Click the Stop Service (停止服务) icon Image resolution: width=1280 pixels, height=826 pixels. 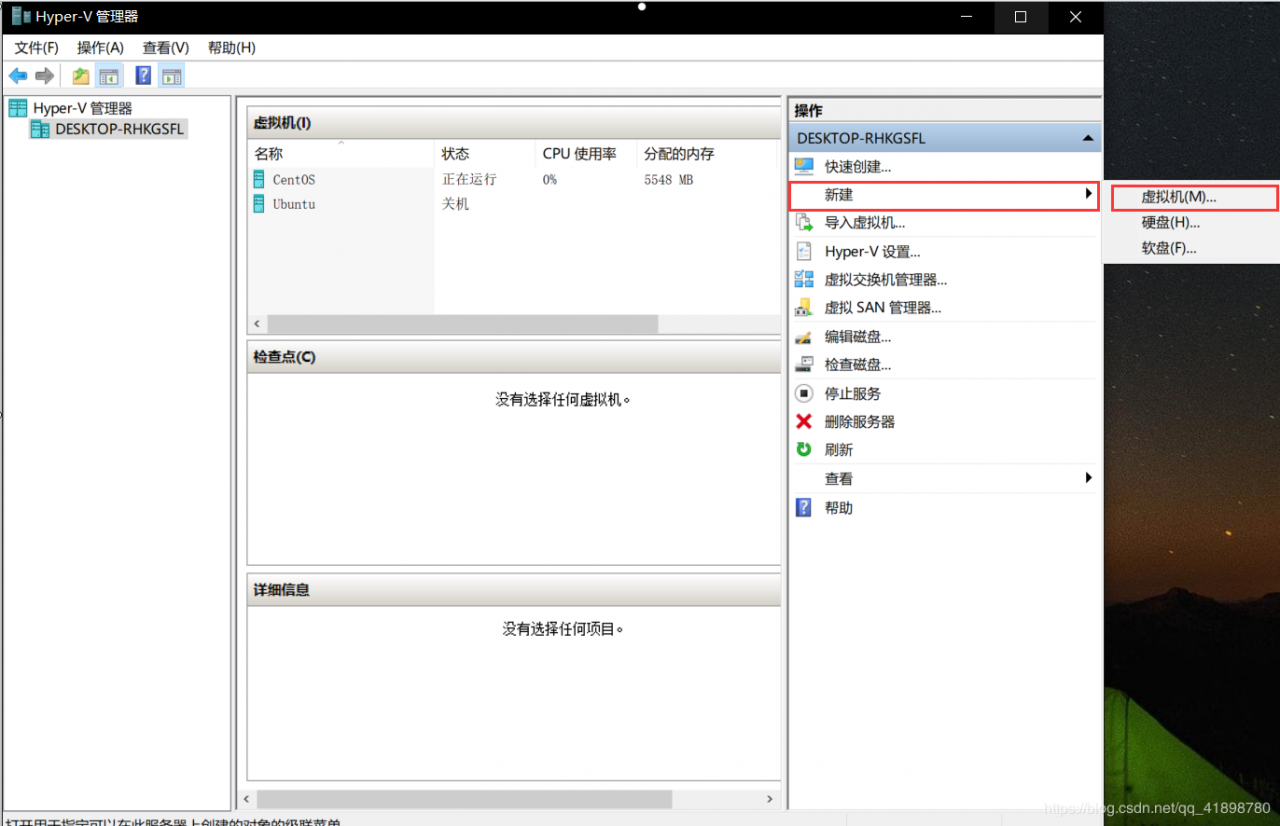tap(804, 394)
